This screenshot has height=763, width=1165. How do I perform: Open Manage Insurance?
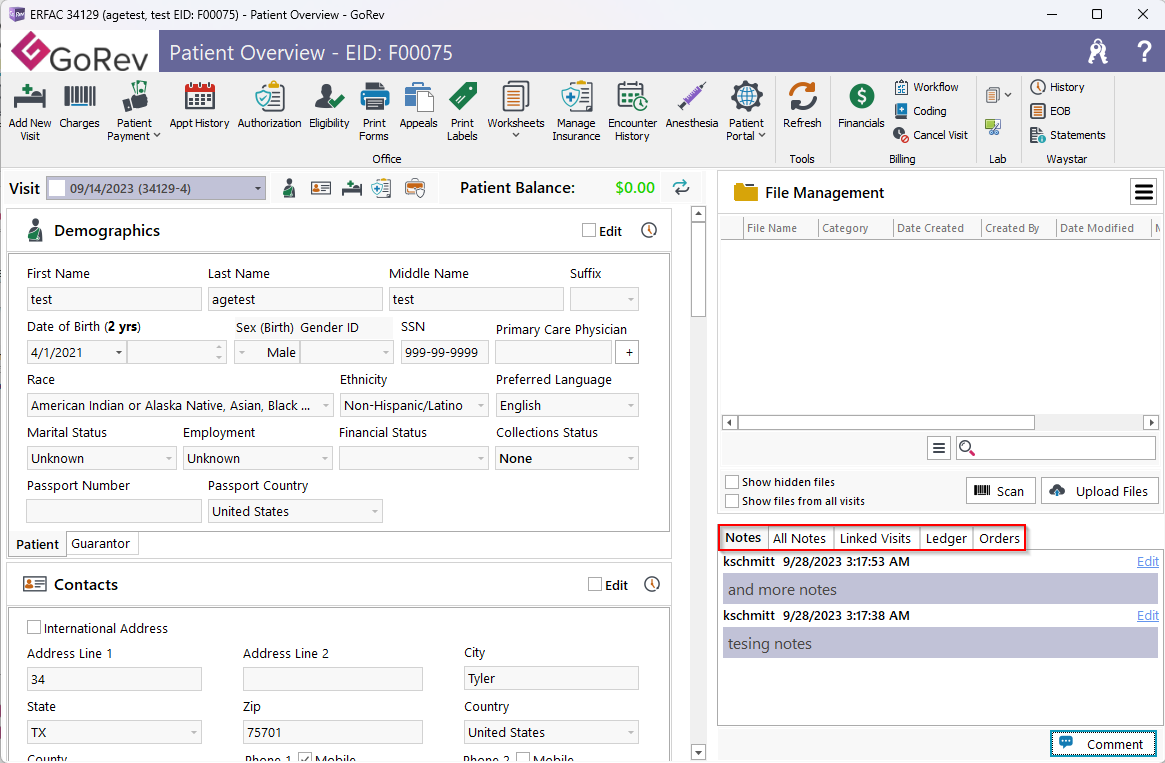tap(576, 111)
